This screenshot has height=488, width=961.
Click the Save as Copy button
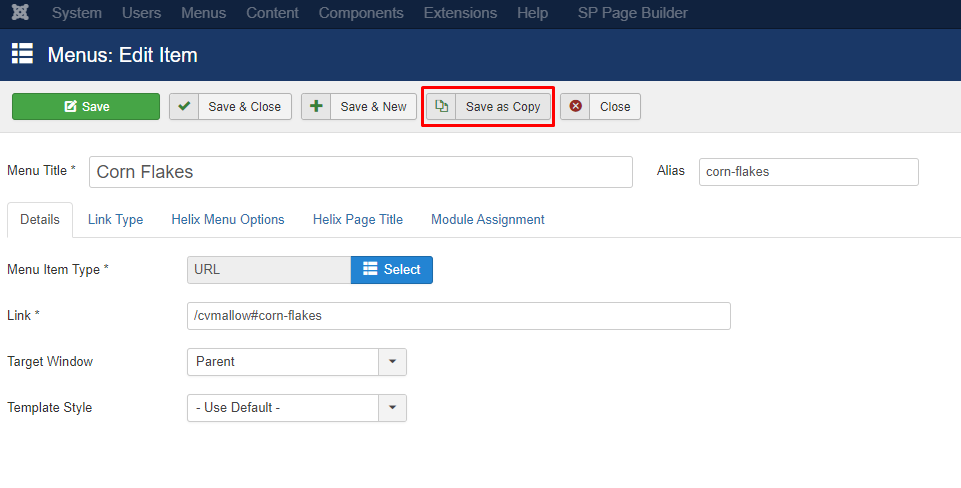pos(488,107)
